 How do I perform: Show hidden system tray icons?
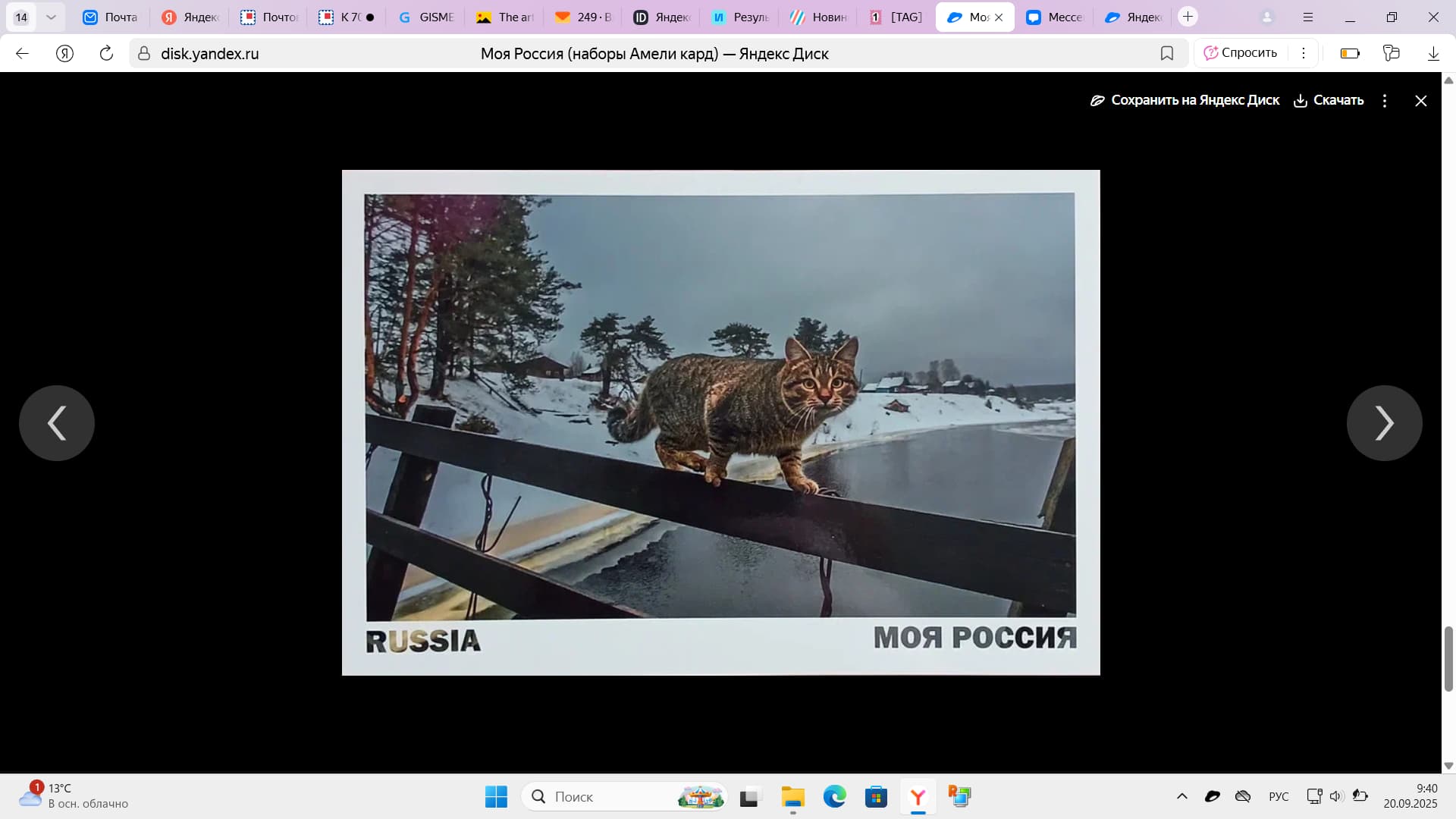(1181, 796)
